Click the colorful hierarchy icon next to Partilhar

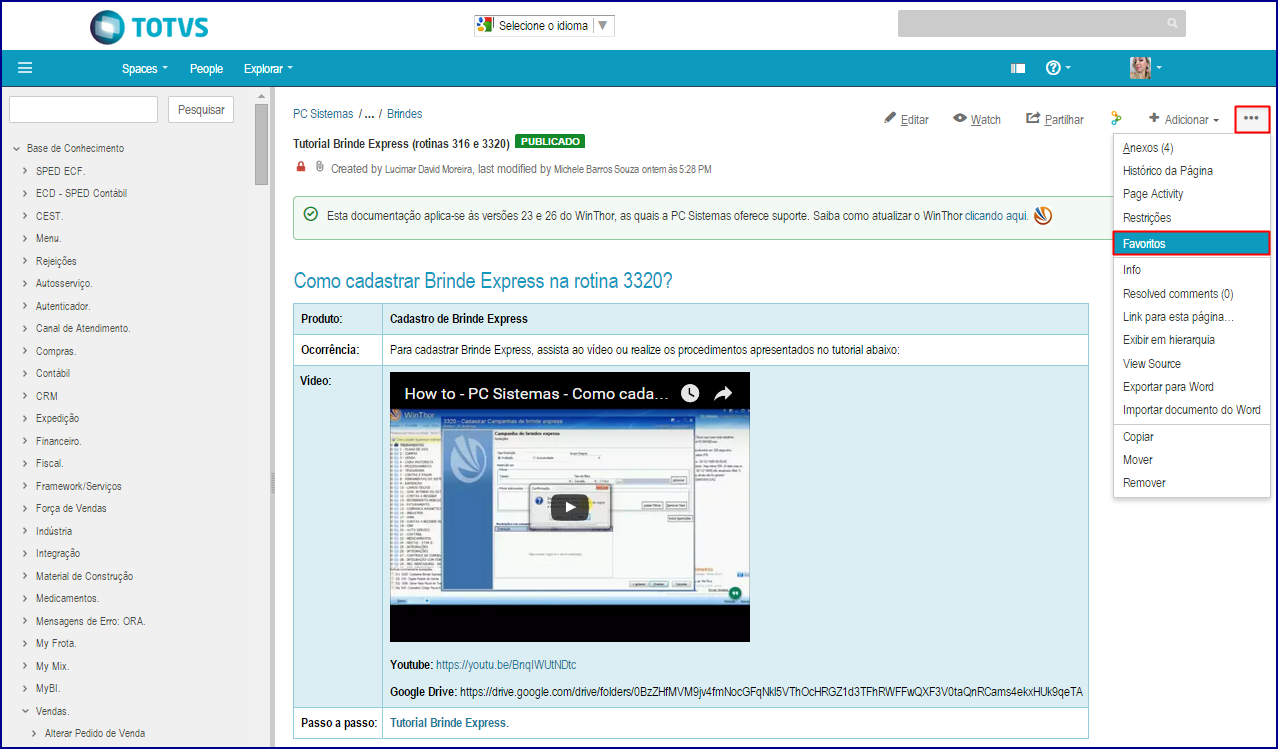1116,119
